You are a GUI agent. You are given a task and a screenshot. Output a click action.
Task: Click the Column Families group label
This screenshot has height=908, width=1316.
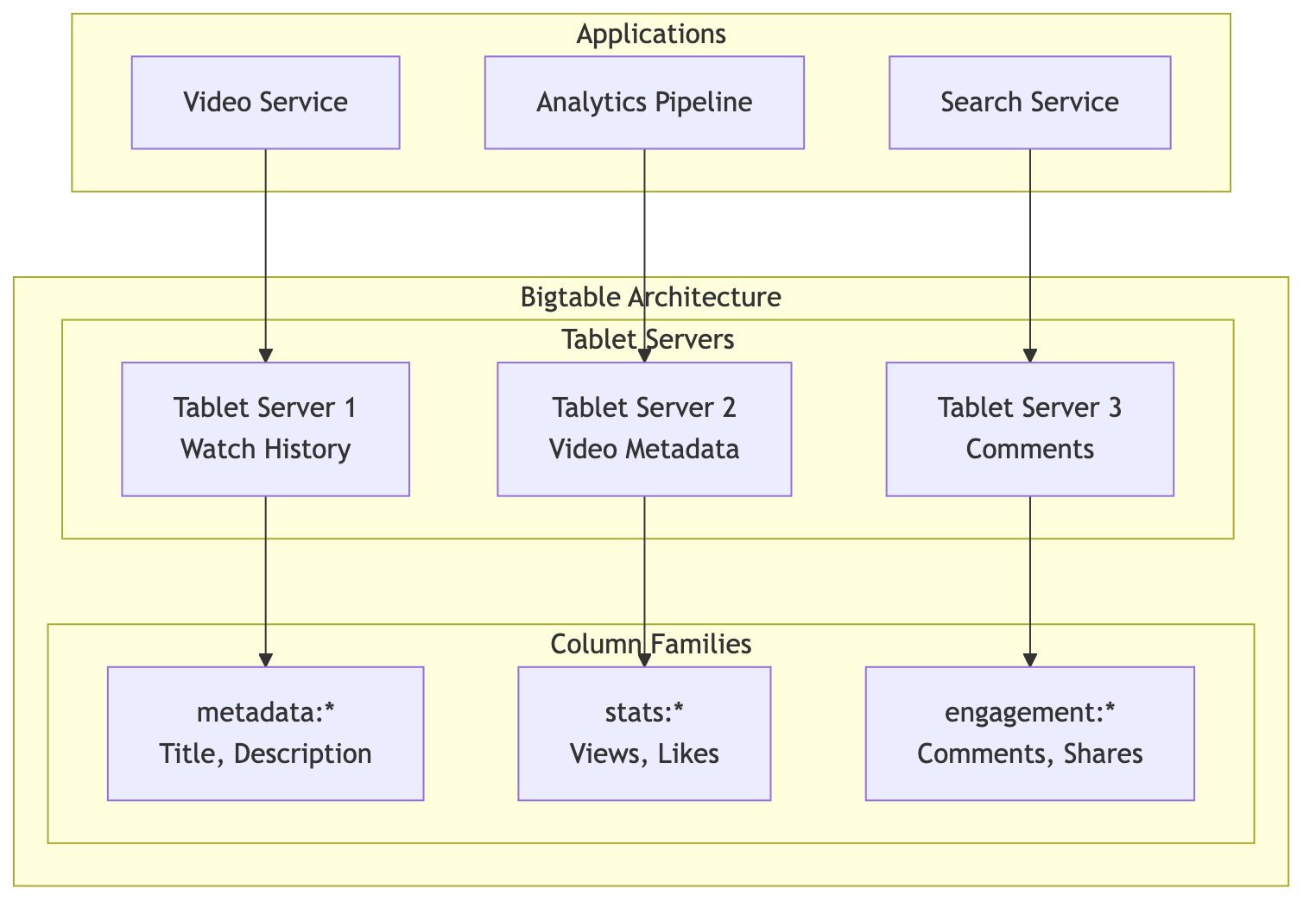(650, 644)
